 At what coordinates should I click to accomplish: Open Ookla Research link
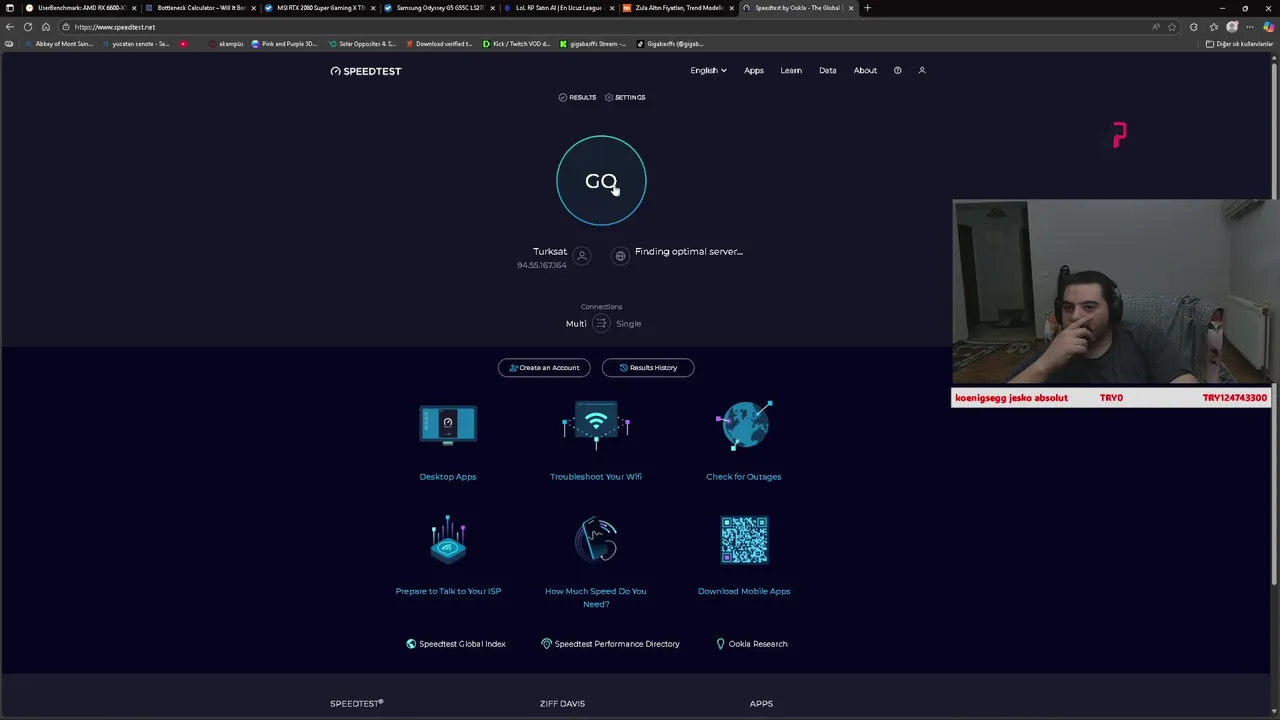(x=752, y=644)
